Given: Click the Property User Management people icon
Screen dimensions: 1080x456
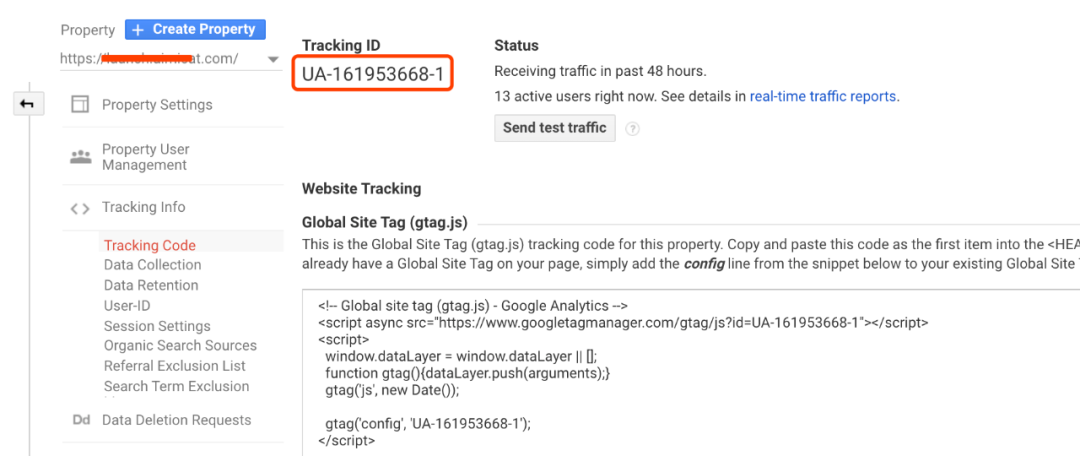Looking at the screenshot, I should click(x=80, y=157).
